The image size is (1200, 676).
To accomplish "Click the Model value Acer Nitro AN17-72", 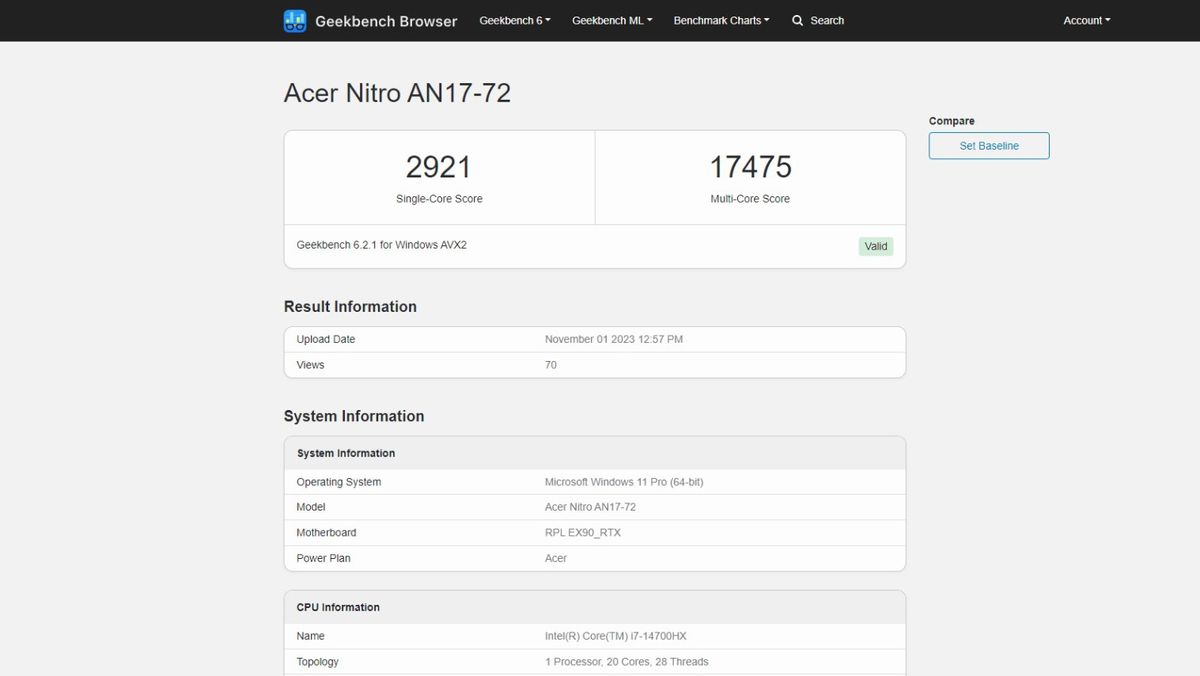I will coord(590,507).
